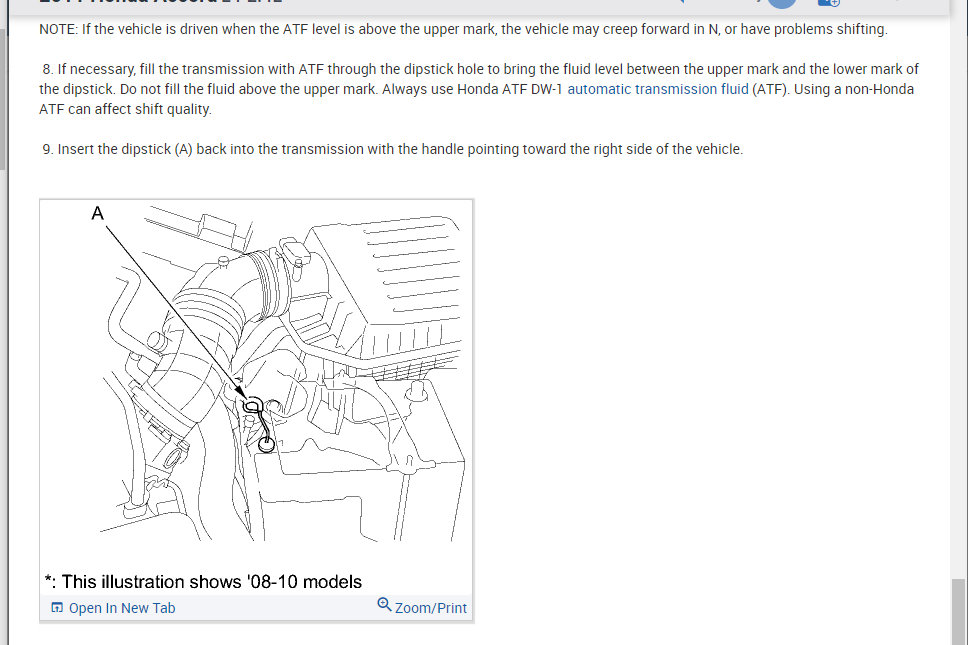Click the right page scrollbar thumb

pyautogui.click(x=958, y=612)
